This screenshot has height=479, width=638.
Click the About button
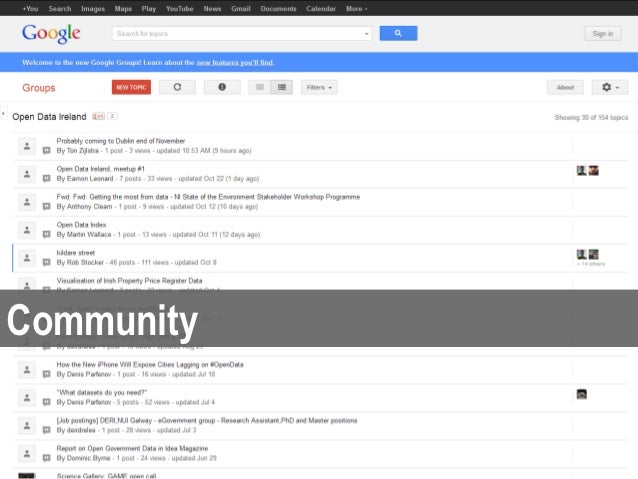point(565,87)
